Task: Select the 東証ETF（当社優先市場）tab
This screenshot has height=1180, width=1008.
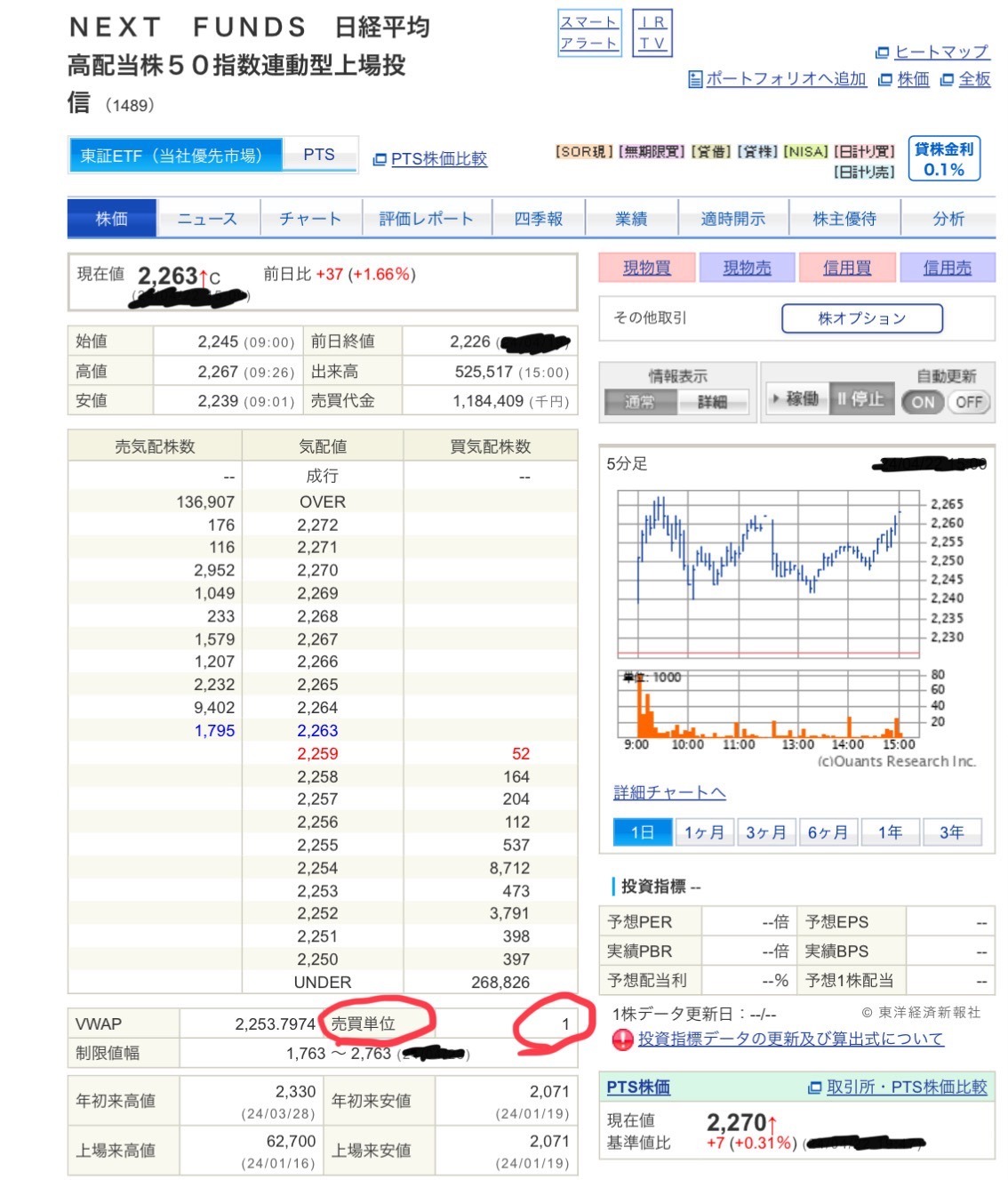Action: 175,156
